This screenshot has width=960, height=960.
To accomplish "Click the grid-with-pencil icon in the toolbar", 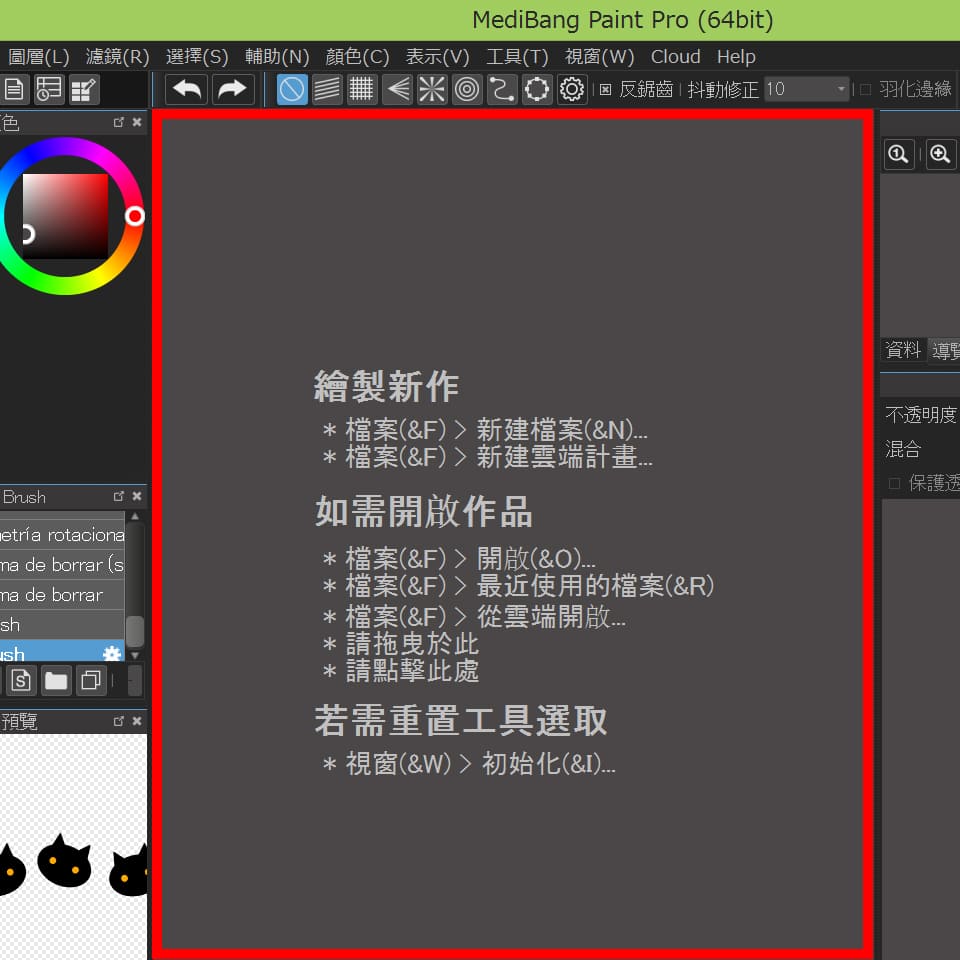I will (x=84, y=89).
